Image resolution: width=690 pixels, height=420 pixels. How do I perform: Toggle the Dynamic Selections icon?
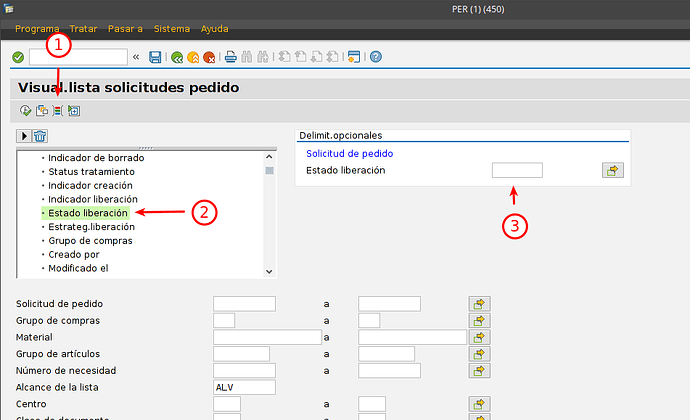pyautogui.click(x=58, y=111)
